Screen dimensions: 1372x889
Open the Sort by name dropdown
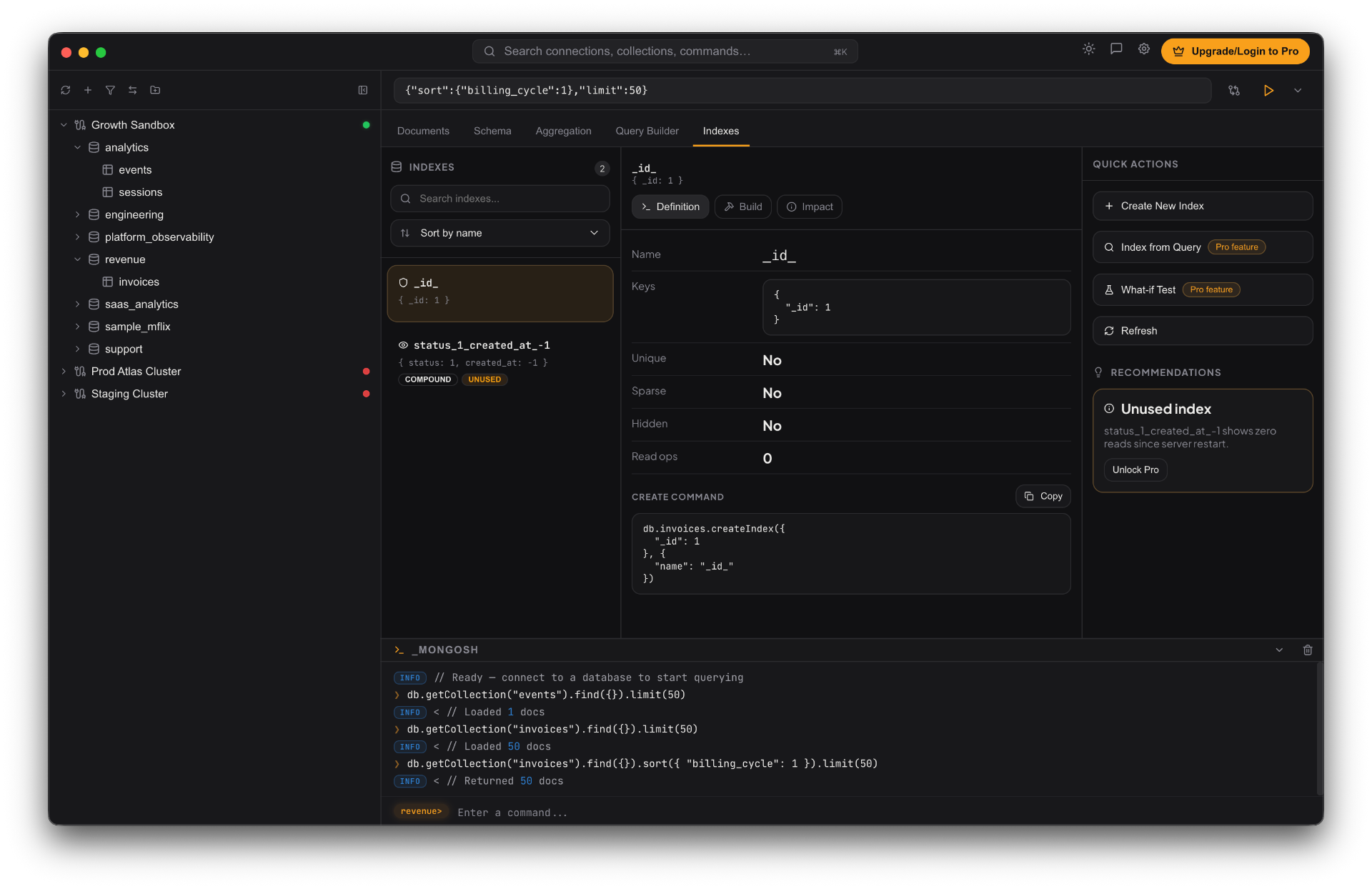(x=499, y=233)
